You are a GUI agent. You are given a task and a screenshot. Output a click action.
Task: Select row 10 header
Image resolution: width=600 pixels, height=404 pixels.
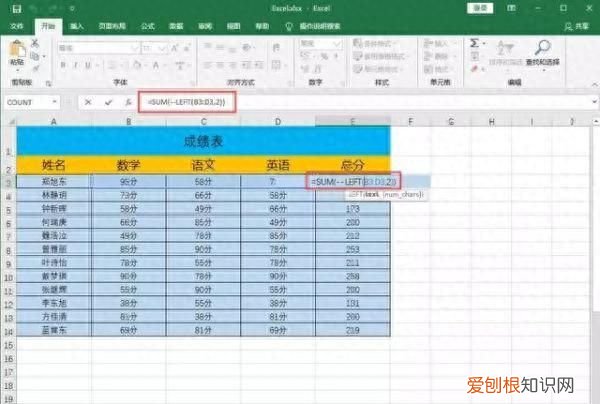point(8,277)
